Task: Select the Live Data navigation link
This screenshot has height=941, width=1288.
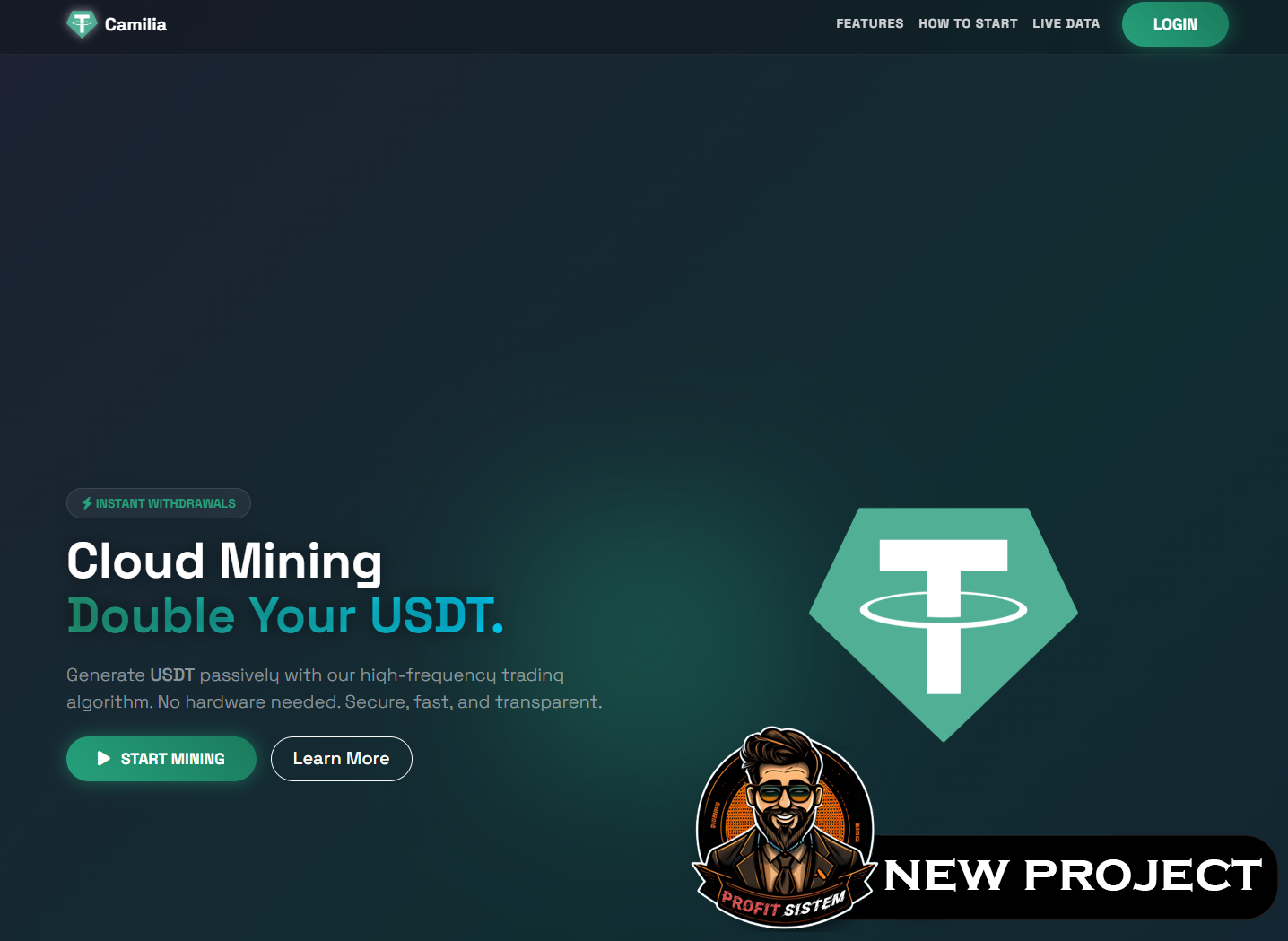Action: [x=1066, y=24]
